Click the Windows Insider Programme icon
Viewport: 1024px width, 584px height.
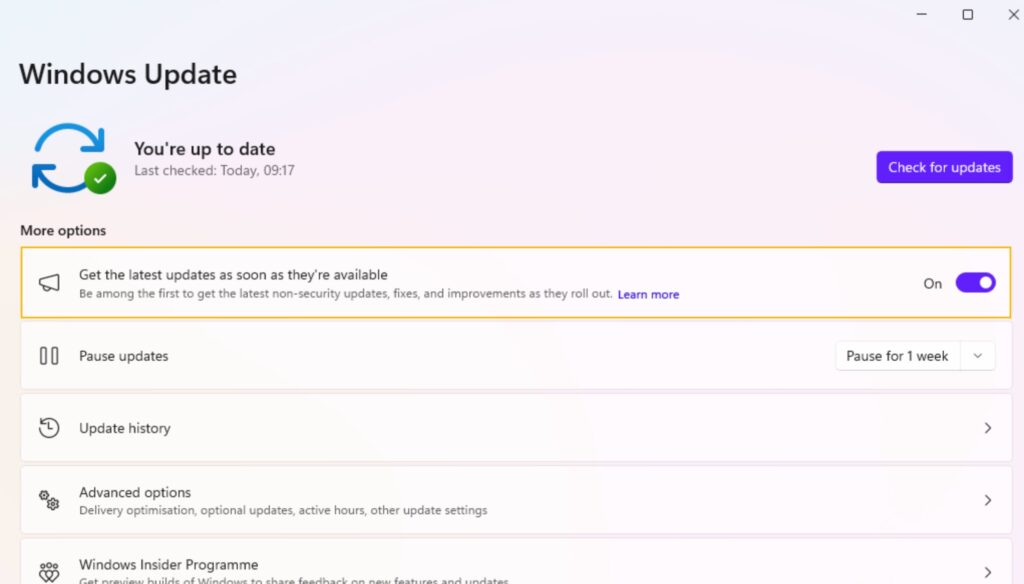click(x=49, y=572)
